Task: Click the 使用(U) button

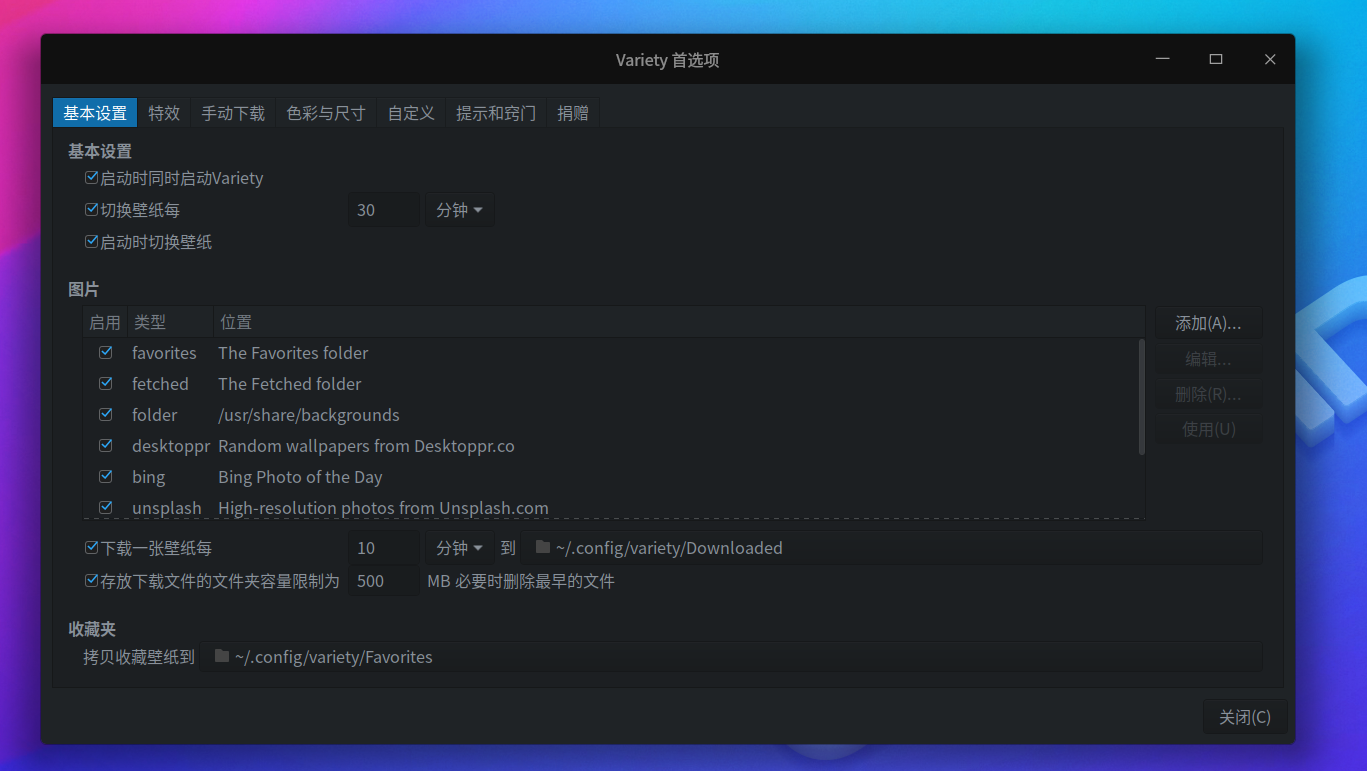Action: pyautogui.click(x=1207, y=428)
